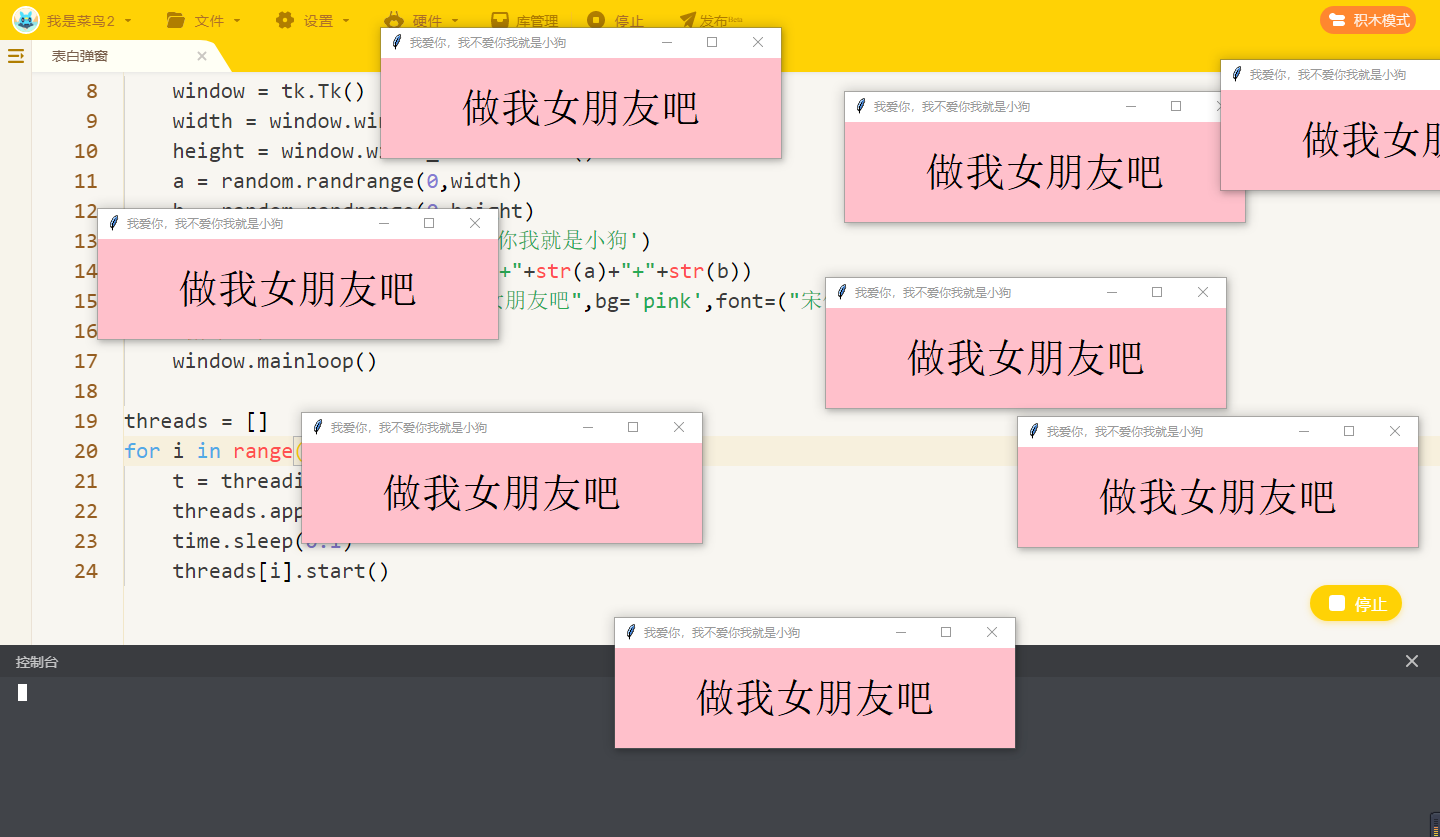The image size is (1440, 837).
Task: Close the popup just above the yellow 停止 button
Action: (x=1395, y=431)
